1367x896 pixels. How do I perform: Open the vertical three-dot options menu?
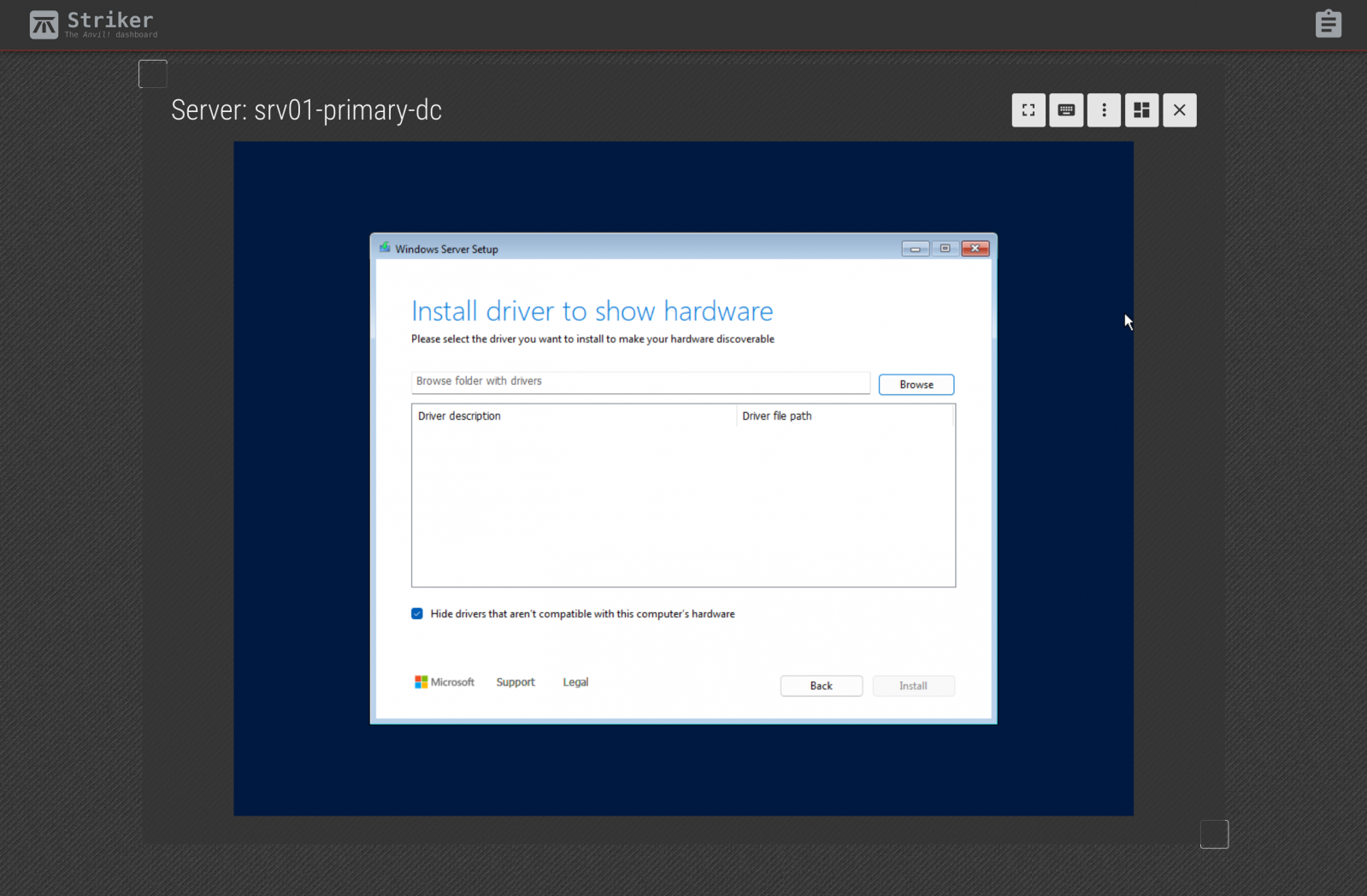point(1104,110)
